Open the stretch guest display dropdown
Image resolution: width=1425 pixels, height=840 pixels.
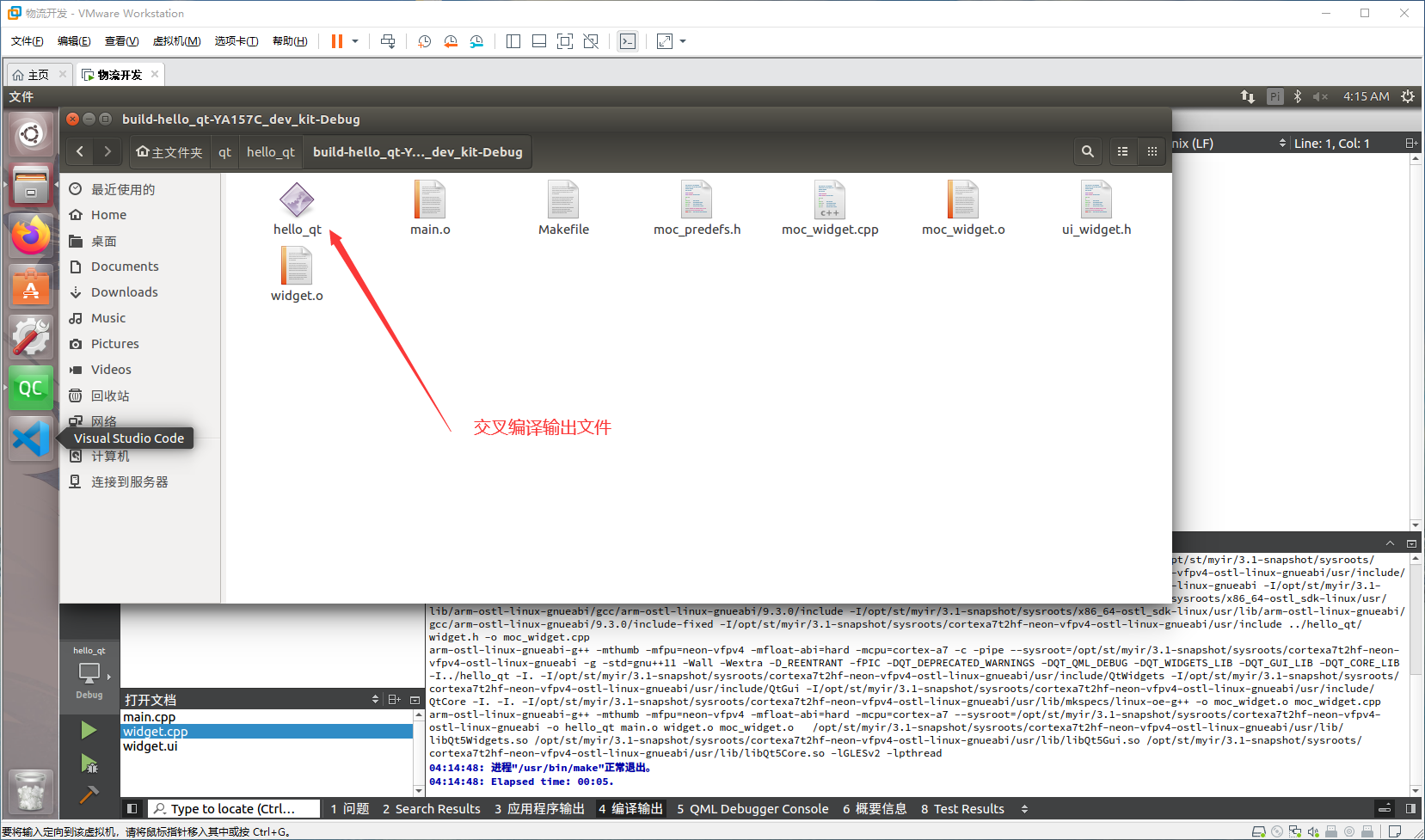pyautogui.click(x=683, y=41)
